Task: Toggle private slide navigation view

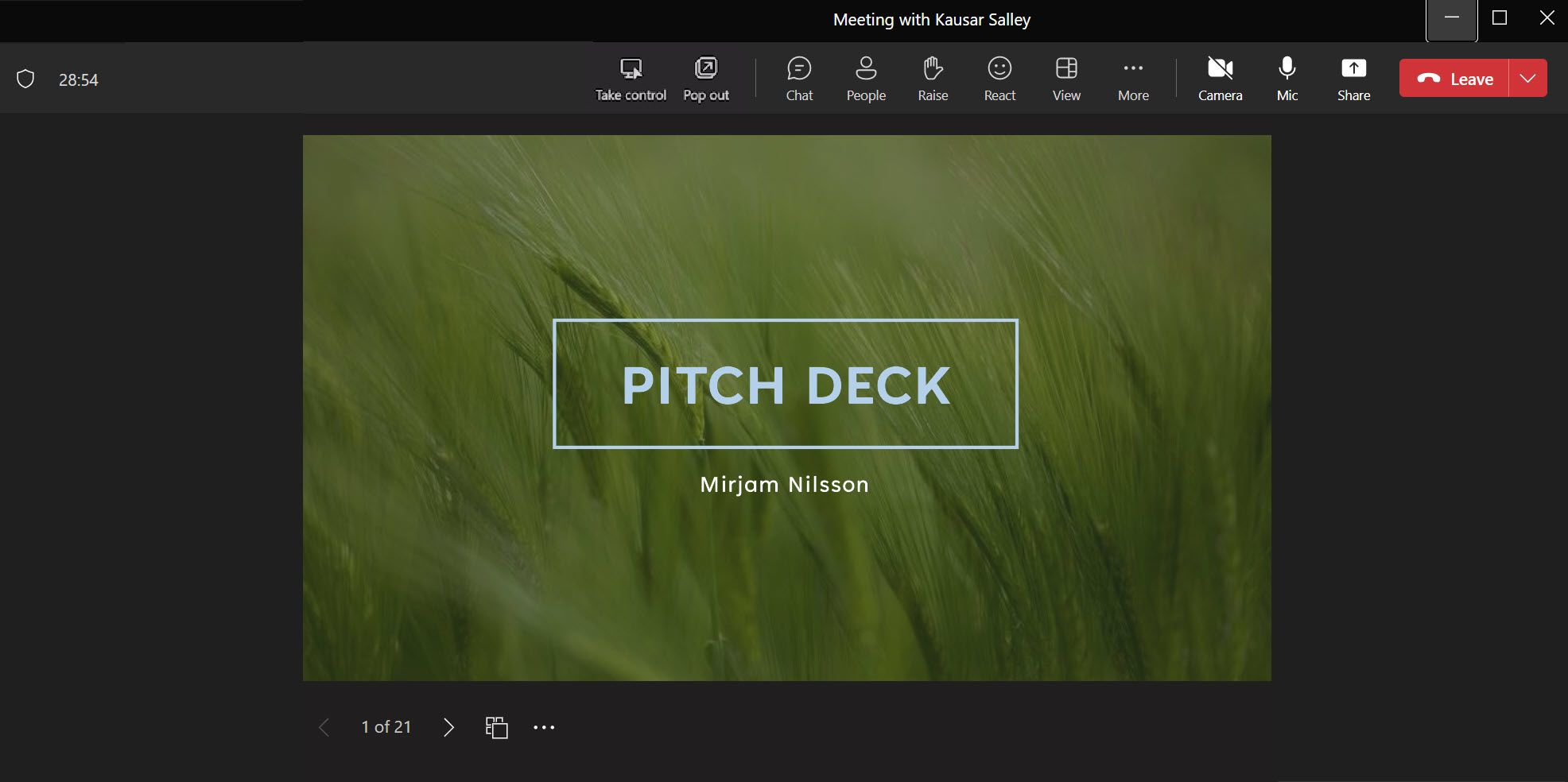Action: pos(495,726)
